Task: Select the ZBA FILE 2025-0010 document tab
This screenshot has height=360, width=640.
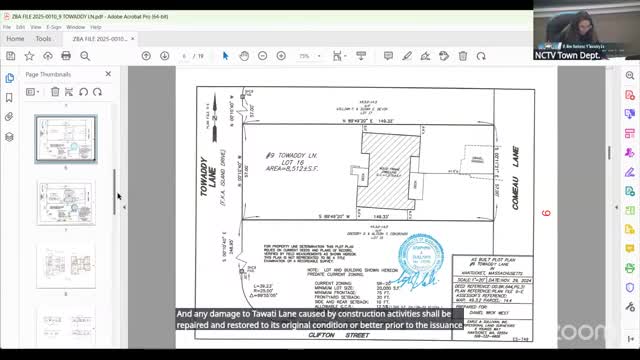Action: (100, 39)
